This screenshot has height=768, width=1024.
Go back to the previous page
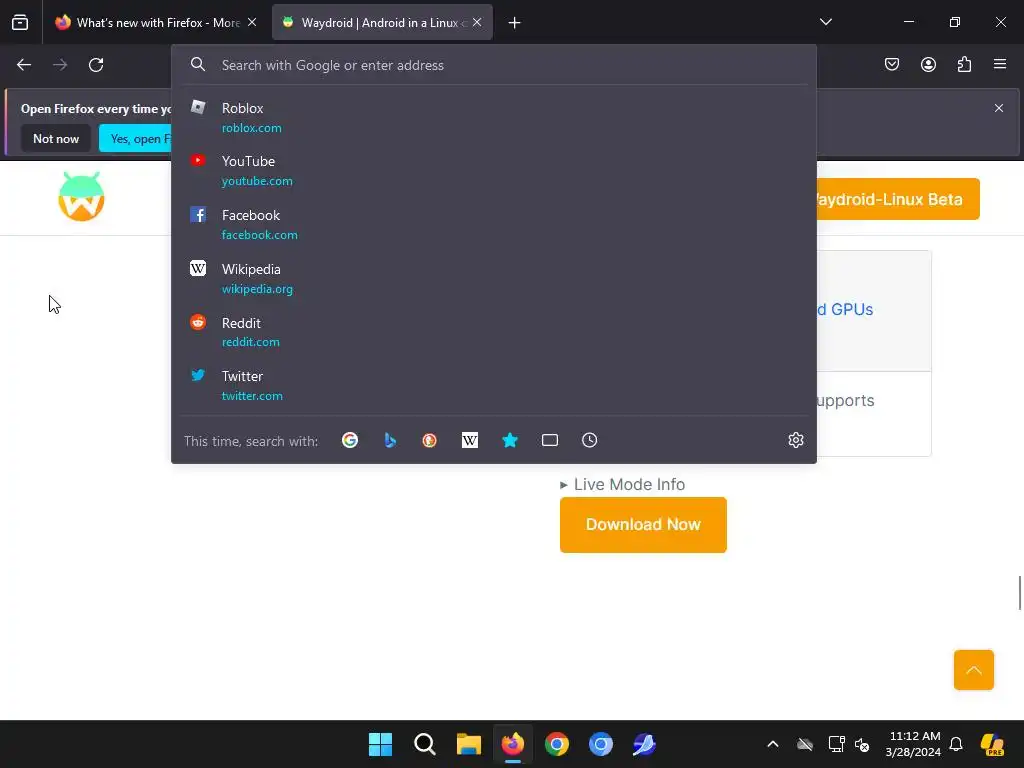coord(24,65)
